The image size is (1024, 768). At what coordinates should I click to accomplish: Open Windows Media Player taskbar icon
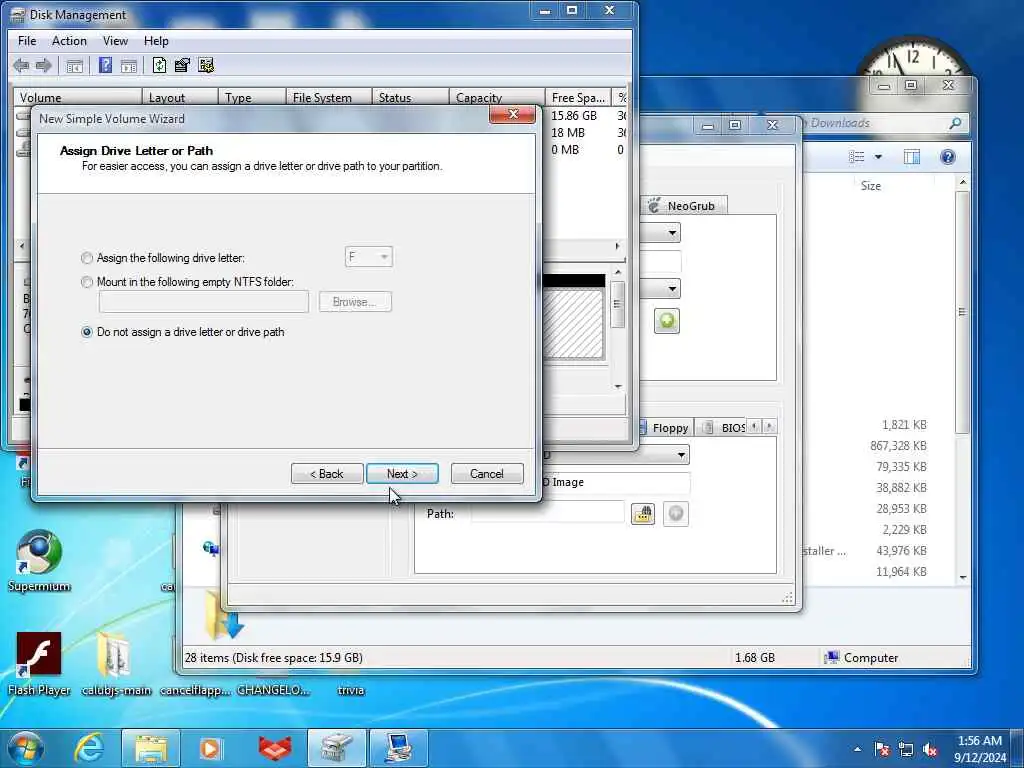[x=210, y=748]
